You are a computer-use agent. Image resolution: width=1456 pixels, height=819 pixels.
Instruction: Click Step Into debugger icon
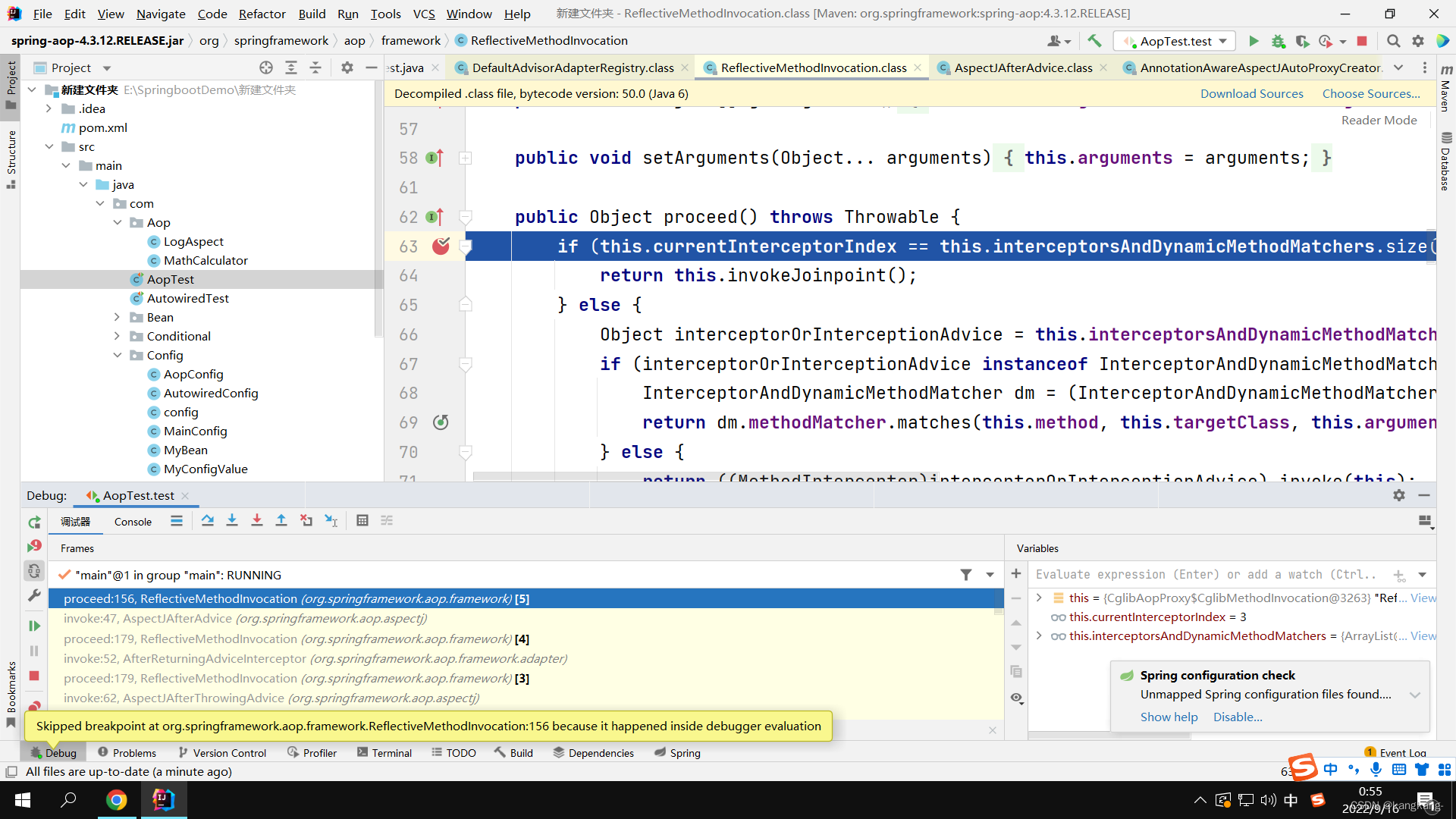[232, 520]
